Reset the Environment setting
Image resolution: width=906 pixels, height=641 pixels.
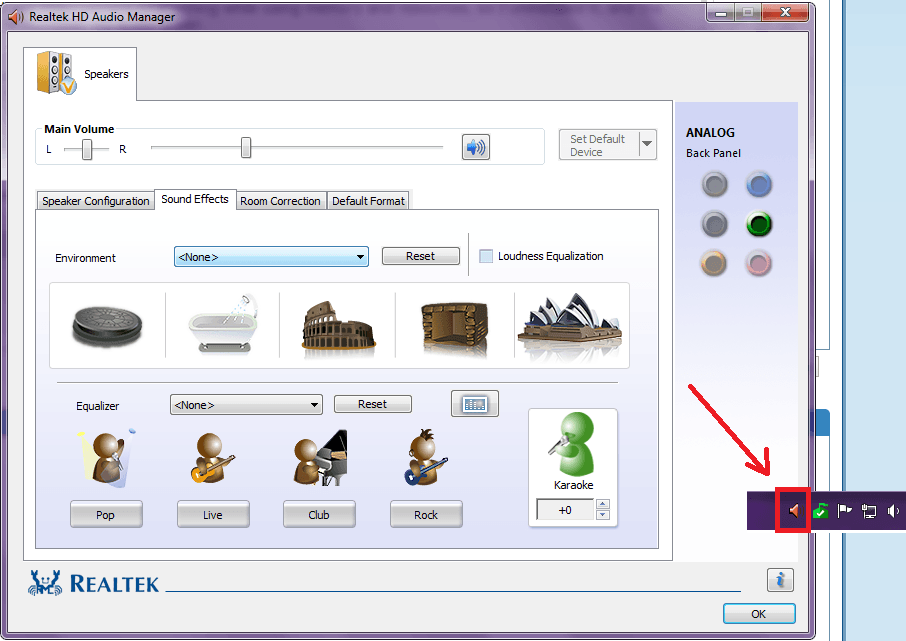pyautogui.click(x=421, y=256)
